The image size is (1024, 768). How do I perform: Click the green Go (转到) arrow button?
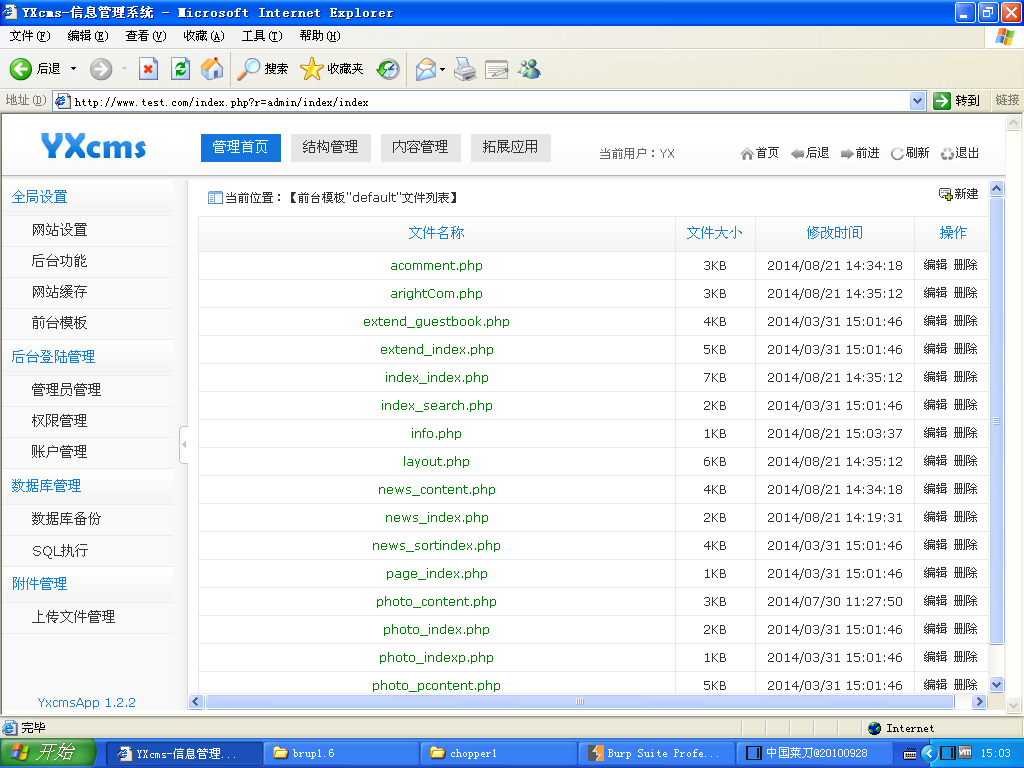click(x=957, y=101)
